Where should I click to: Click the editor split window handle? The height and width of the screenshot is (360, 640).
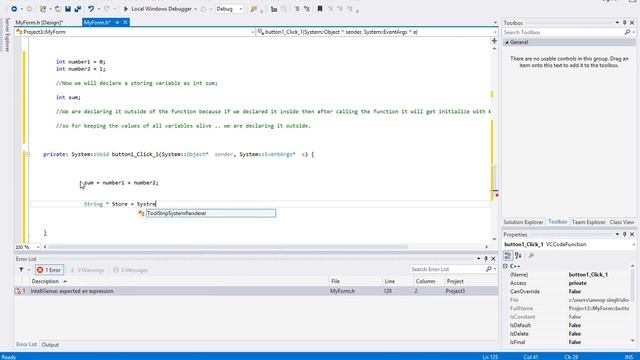[494, 41]
